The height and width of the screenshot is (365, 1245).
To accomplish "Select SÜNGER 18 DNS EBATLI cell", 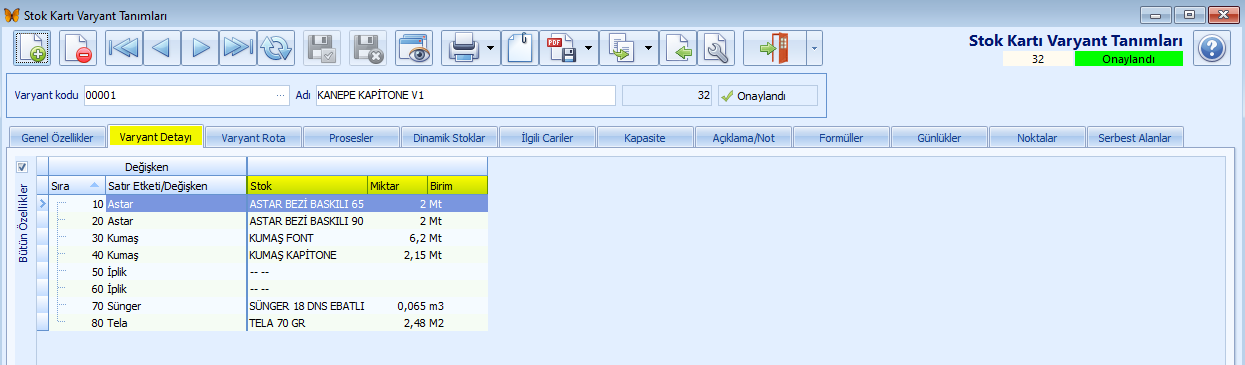I will tap(307, 306).
